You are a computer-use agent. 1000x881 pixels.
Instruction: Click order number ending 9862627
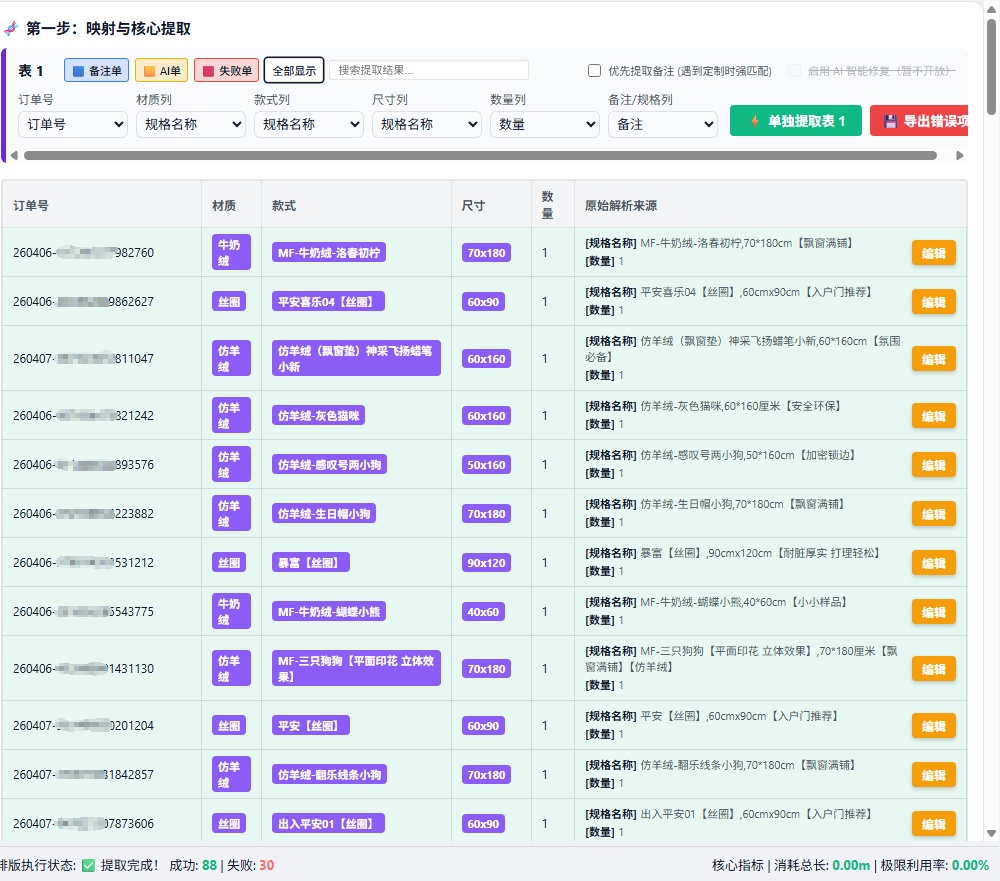pyautogui.click(x=84, y=302)
